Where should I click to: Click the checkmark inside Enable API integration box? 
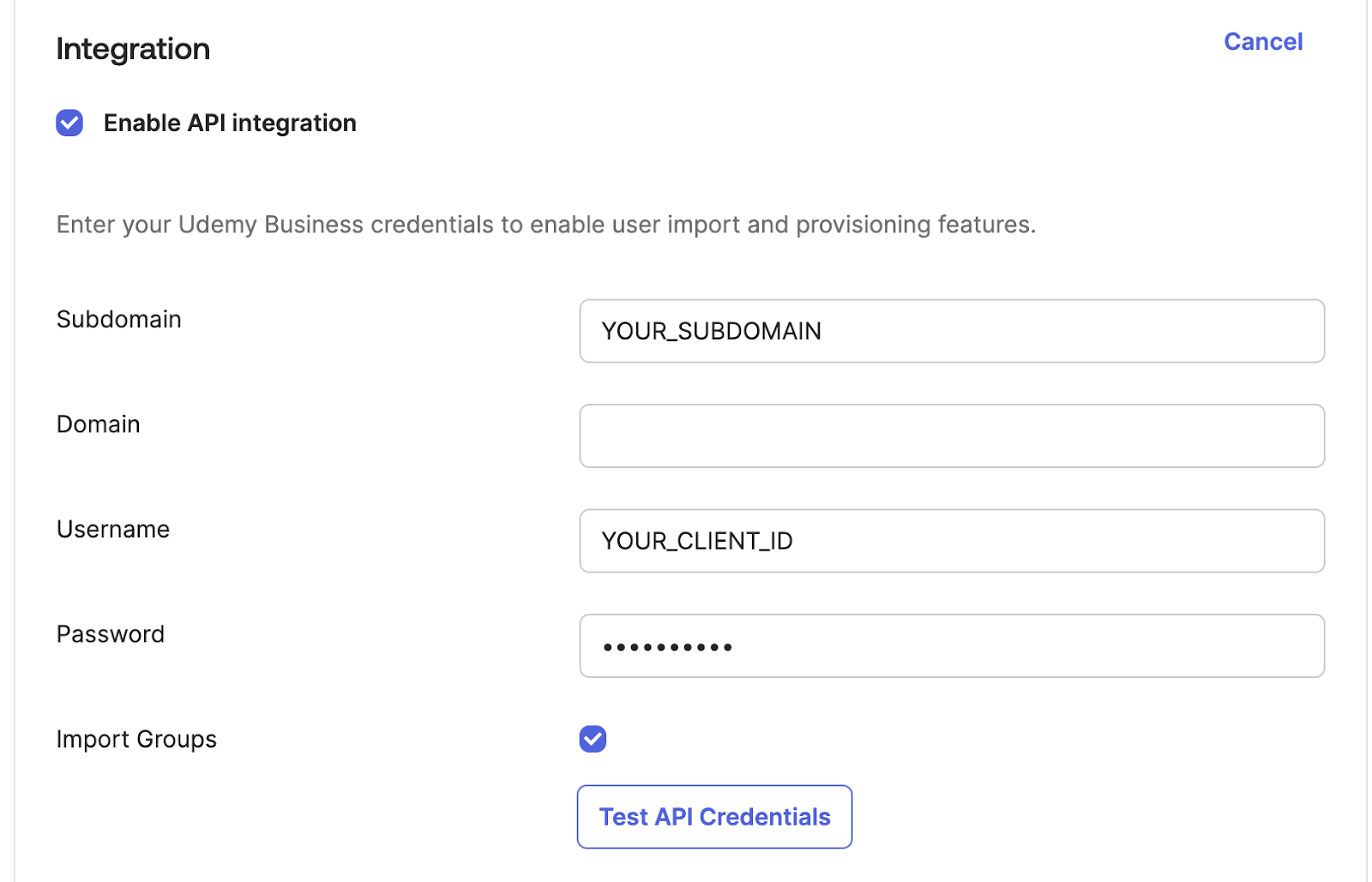point(70,123)
